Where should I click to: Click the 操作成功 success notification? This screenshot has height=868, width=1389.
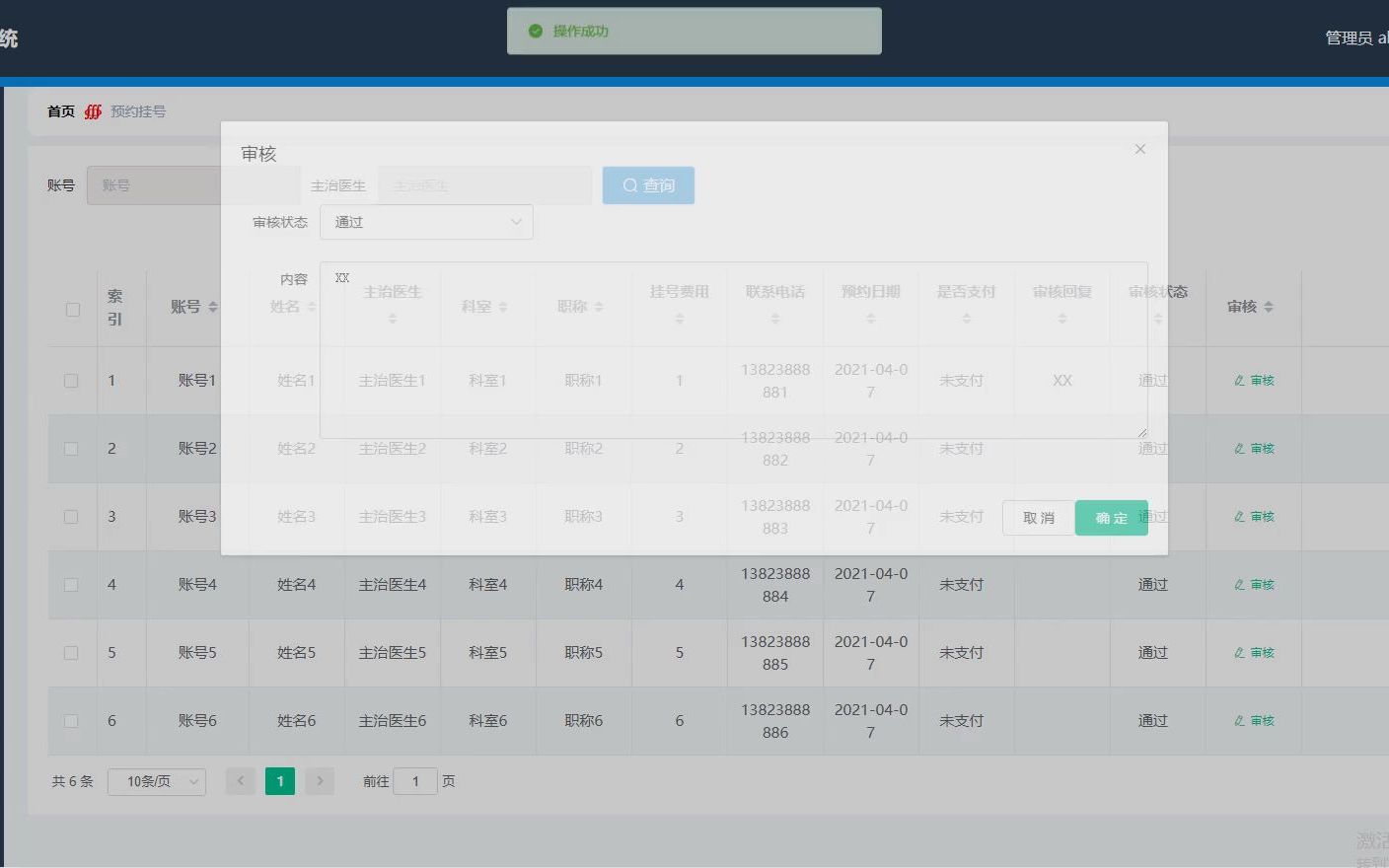(x=694, y=32)
